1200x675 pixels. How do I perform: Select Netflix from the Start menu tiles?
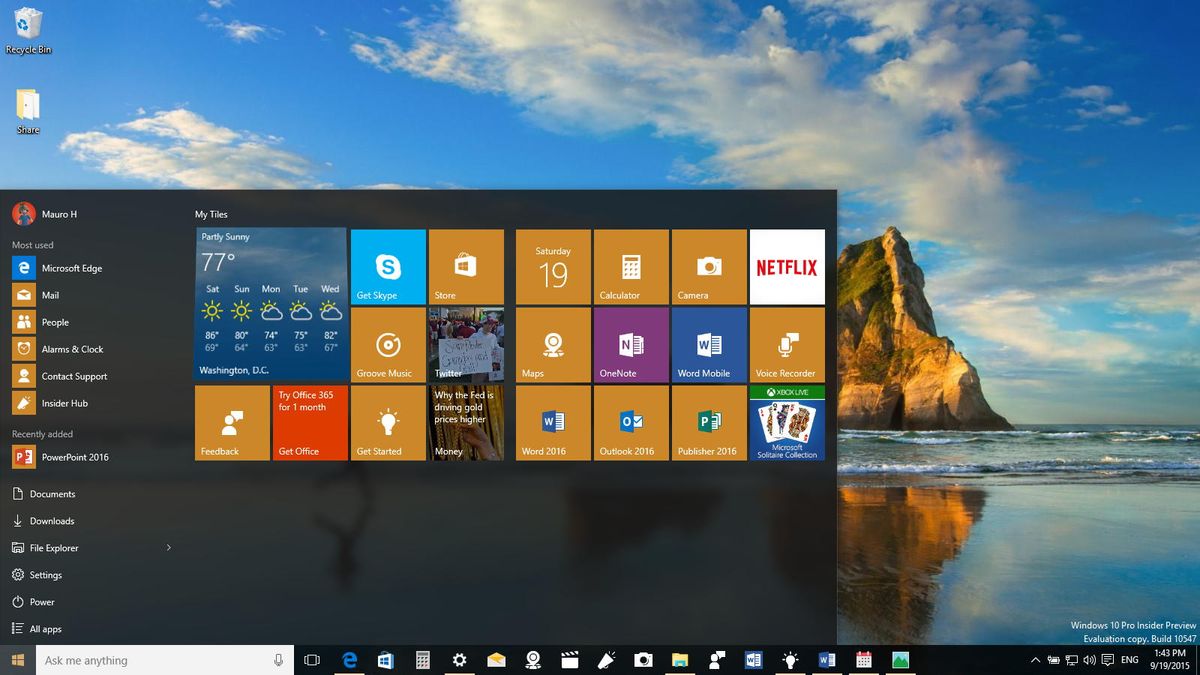pyautogui.click(x=787, y=266)
